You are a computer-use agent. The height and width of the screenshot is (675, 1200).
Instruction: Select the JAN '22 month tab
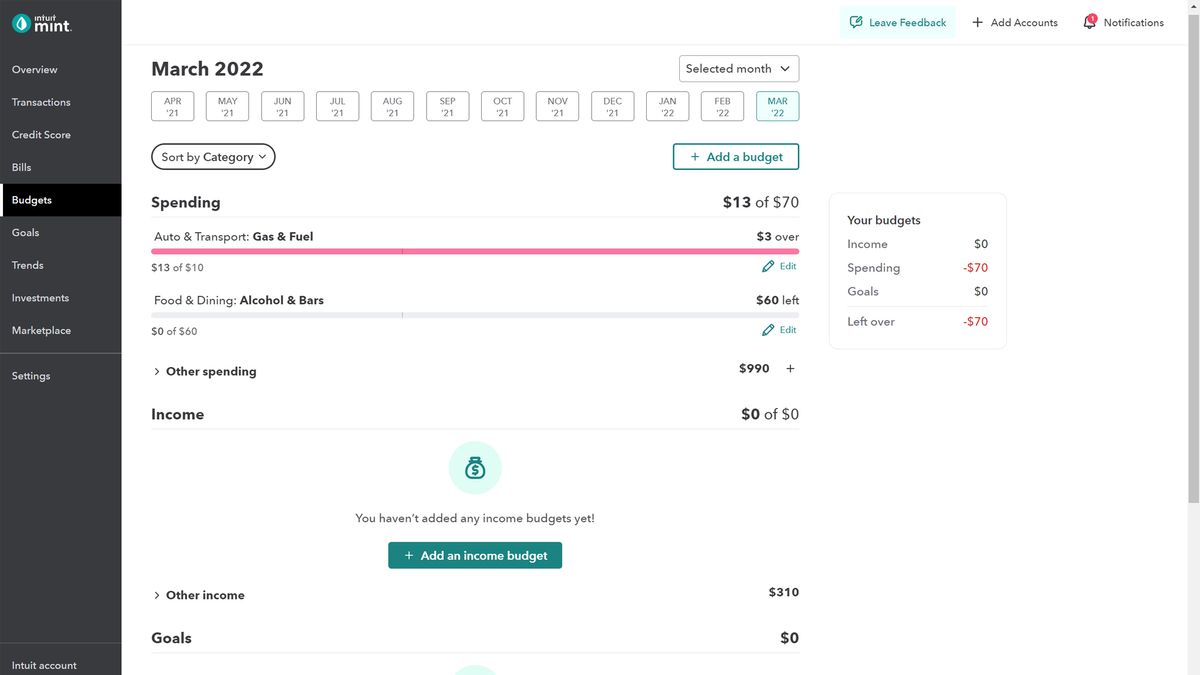tap(667, 105)
